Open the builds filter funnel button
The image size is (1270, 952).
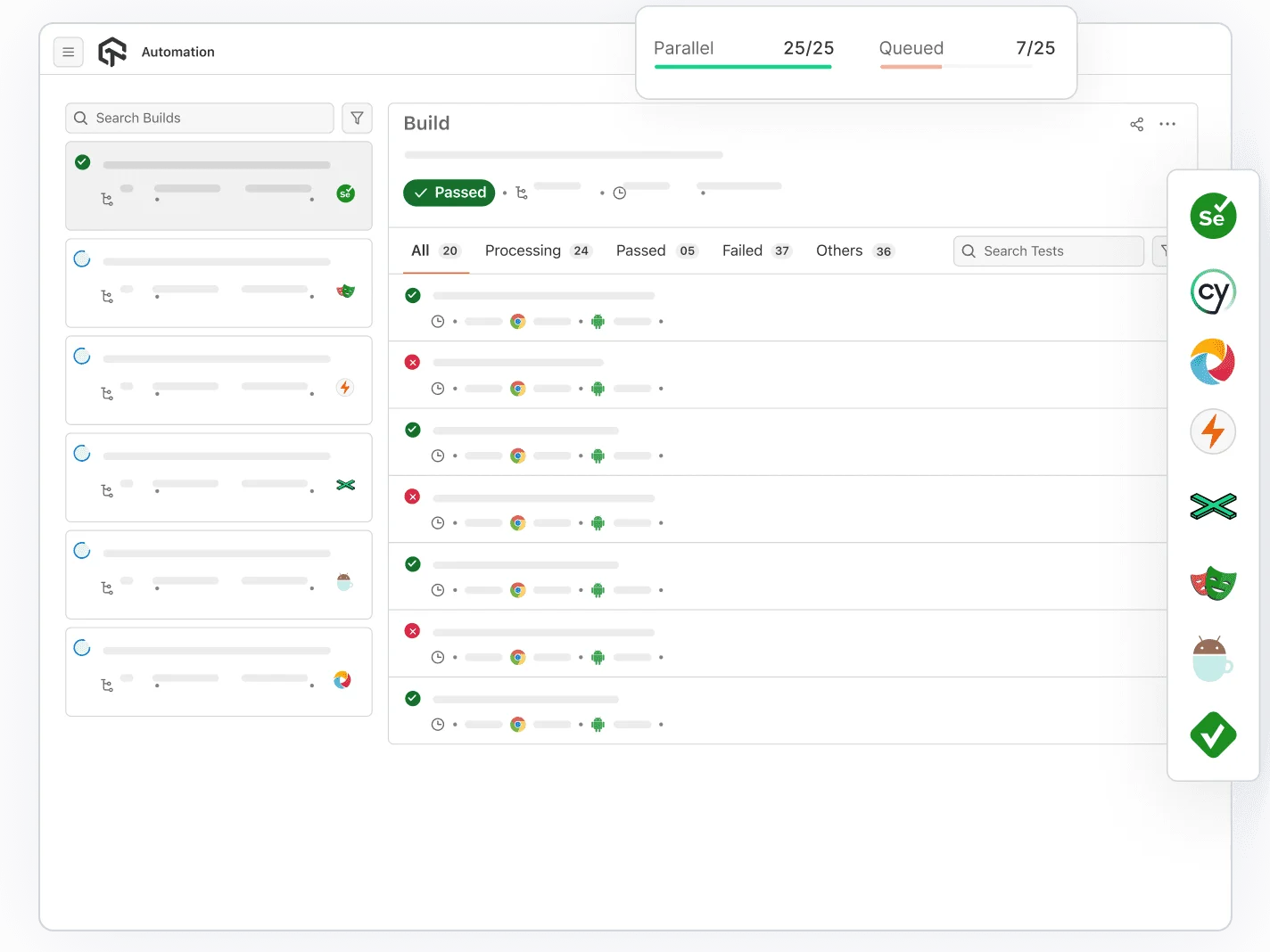357,118
